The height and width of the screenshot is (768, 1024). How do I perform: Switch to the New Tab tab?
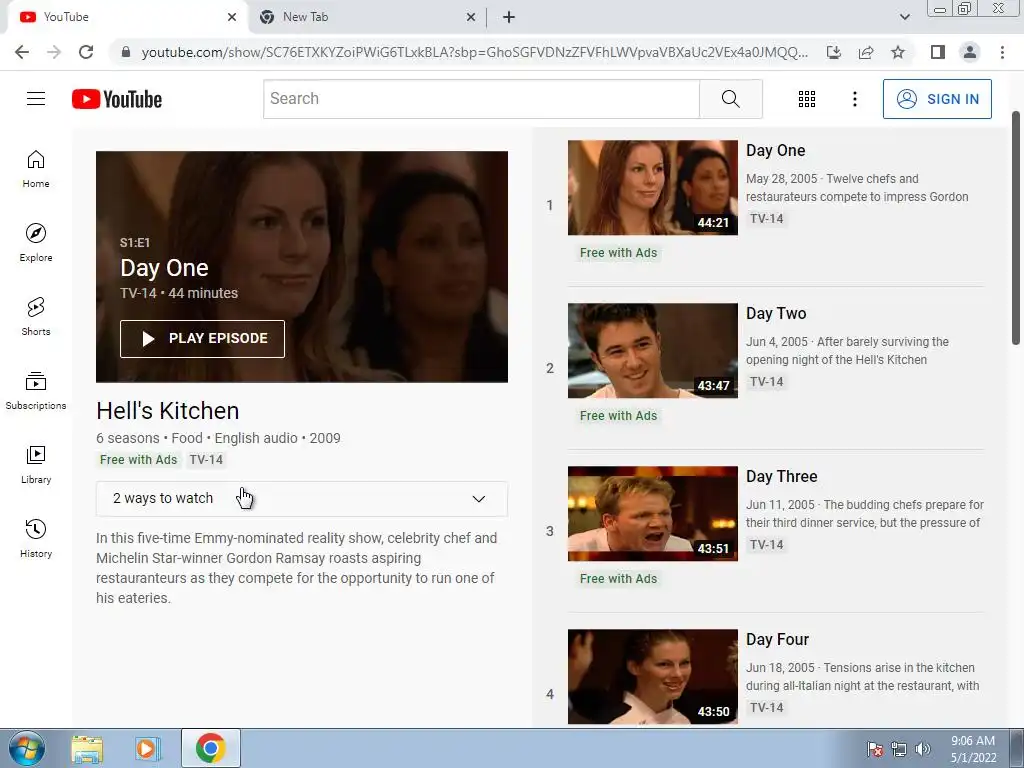[366, 17]
